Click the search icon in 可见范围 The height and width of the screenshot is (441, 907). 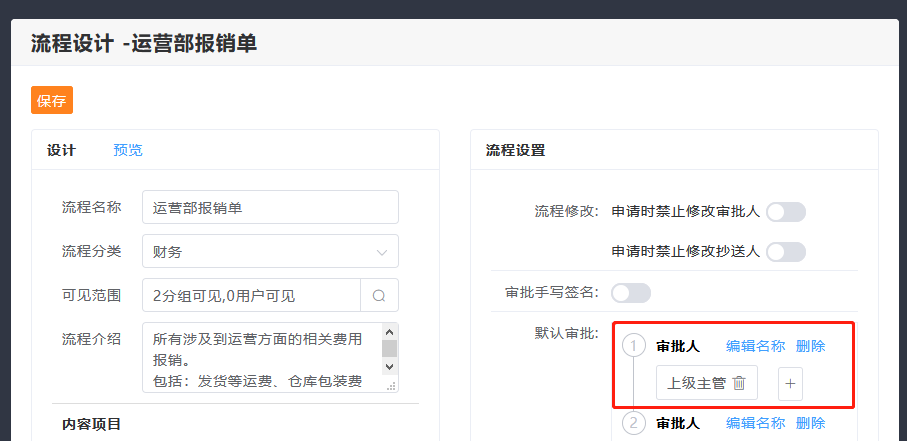[379, 296]
